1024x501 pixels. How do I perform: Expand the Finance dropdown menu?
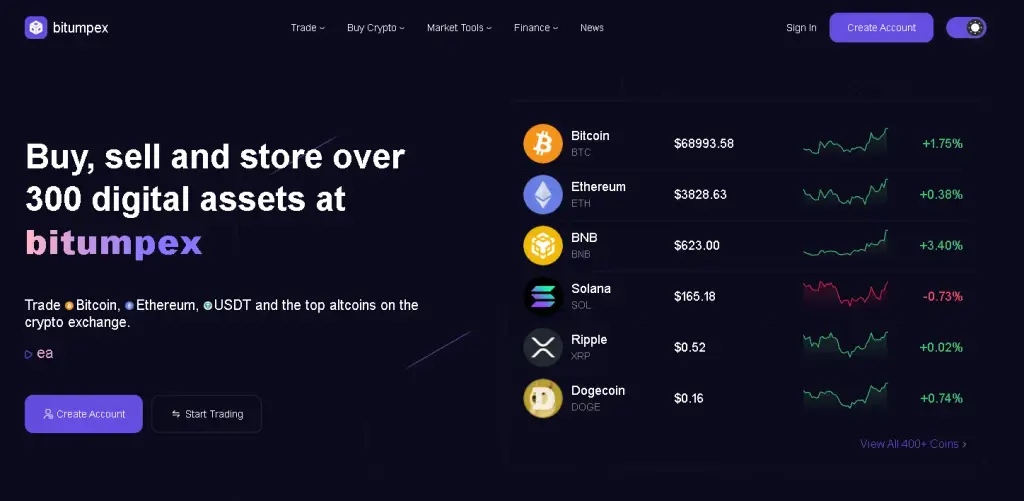coord(536,27)
